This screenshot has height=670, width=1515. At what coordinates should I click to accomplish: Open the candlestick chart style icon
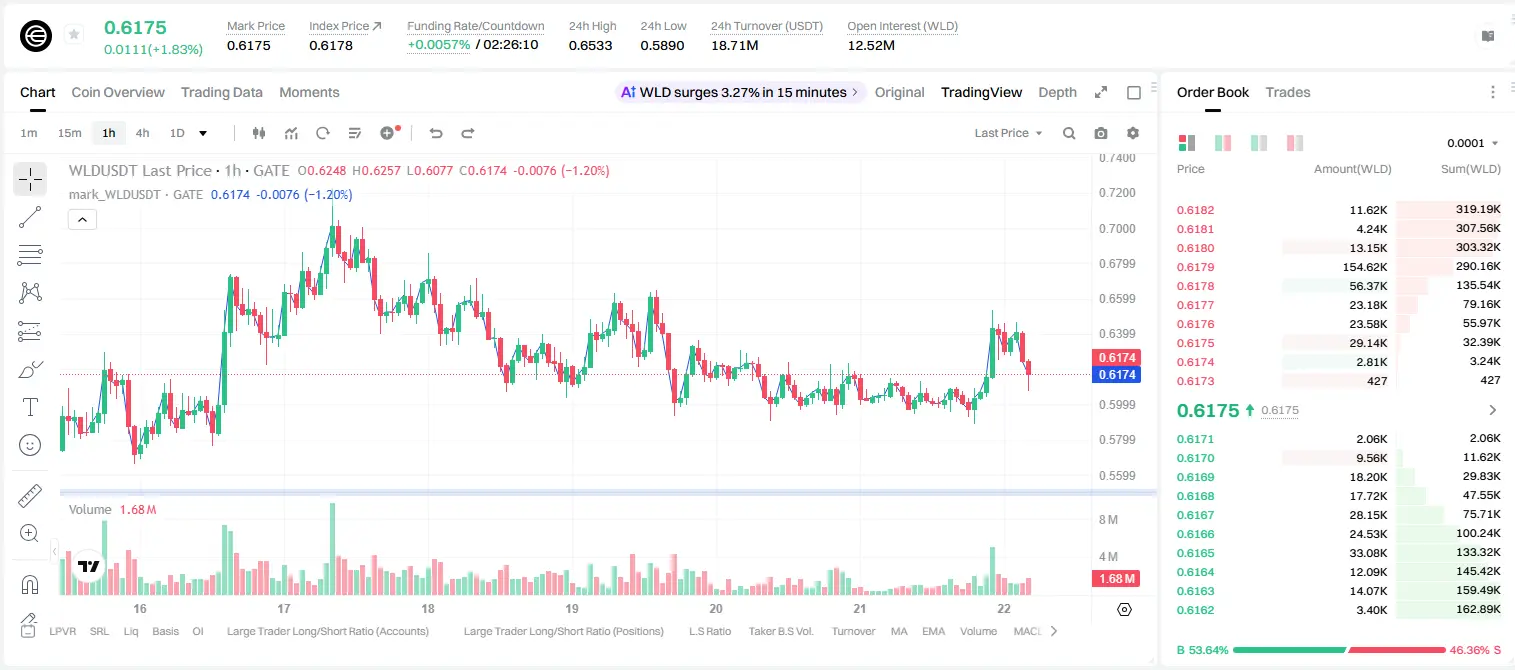[x=259, y=133]
